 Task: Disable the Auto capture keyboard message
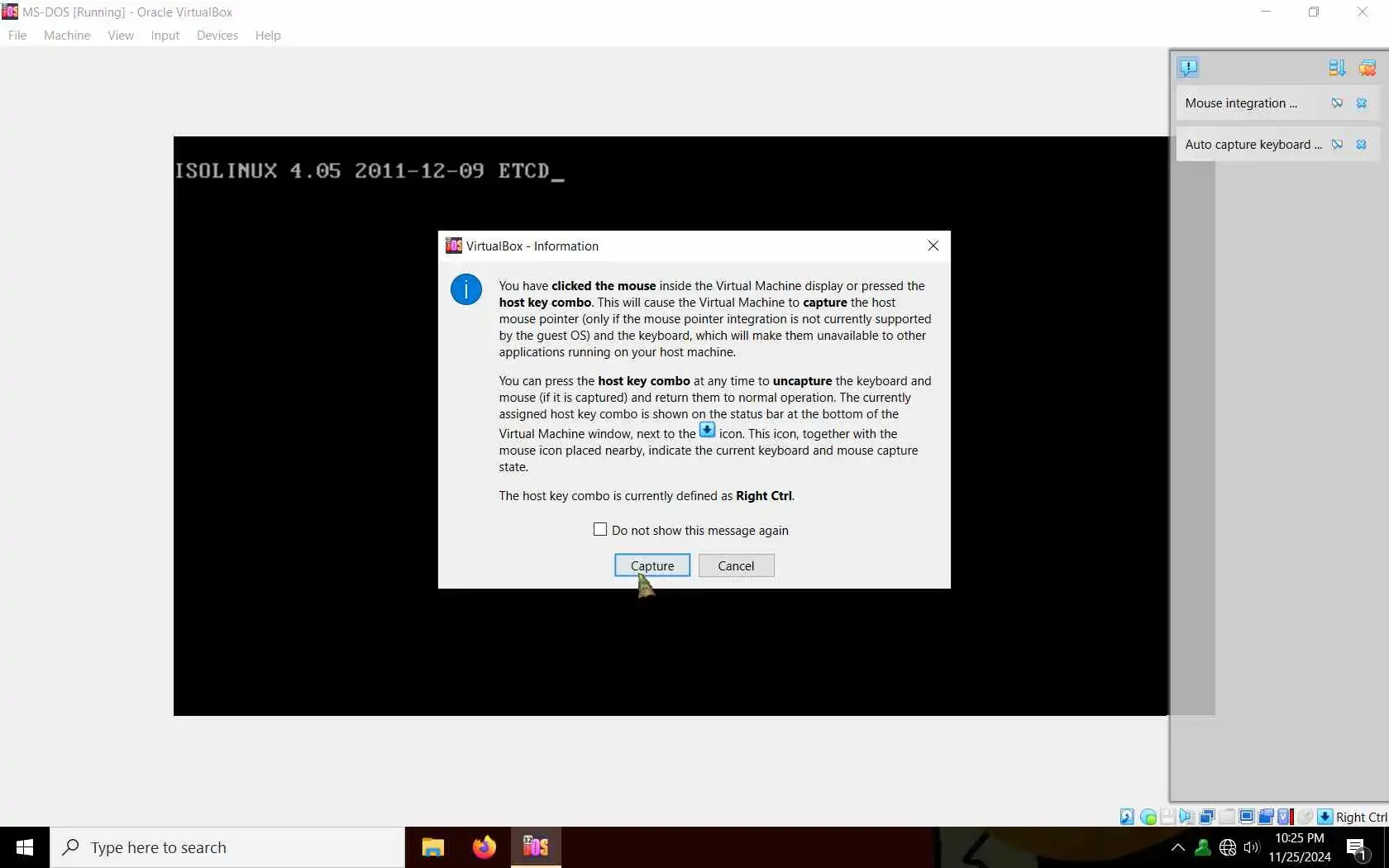coord(1337,145)
